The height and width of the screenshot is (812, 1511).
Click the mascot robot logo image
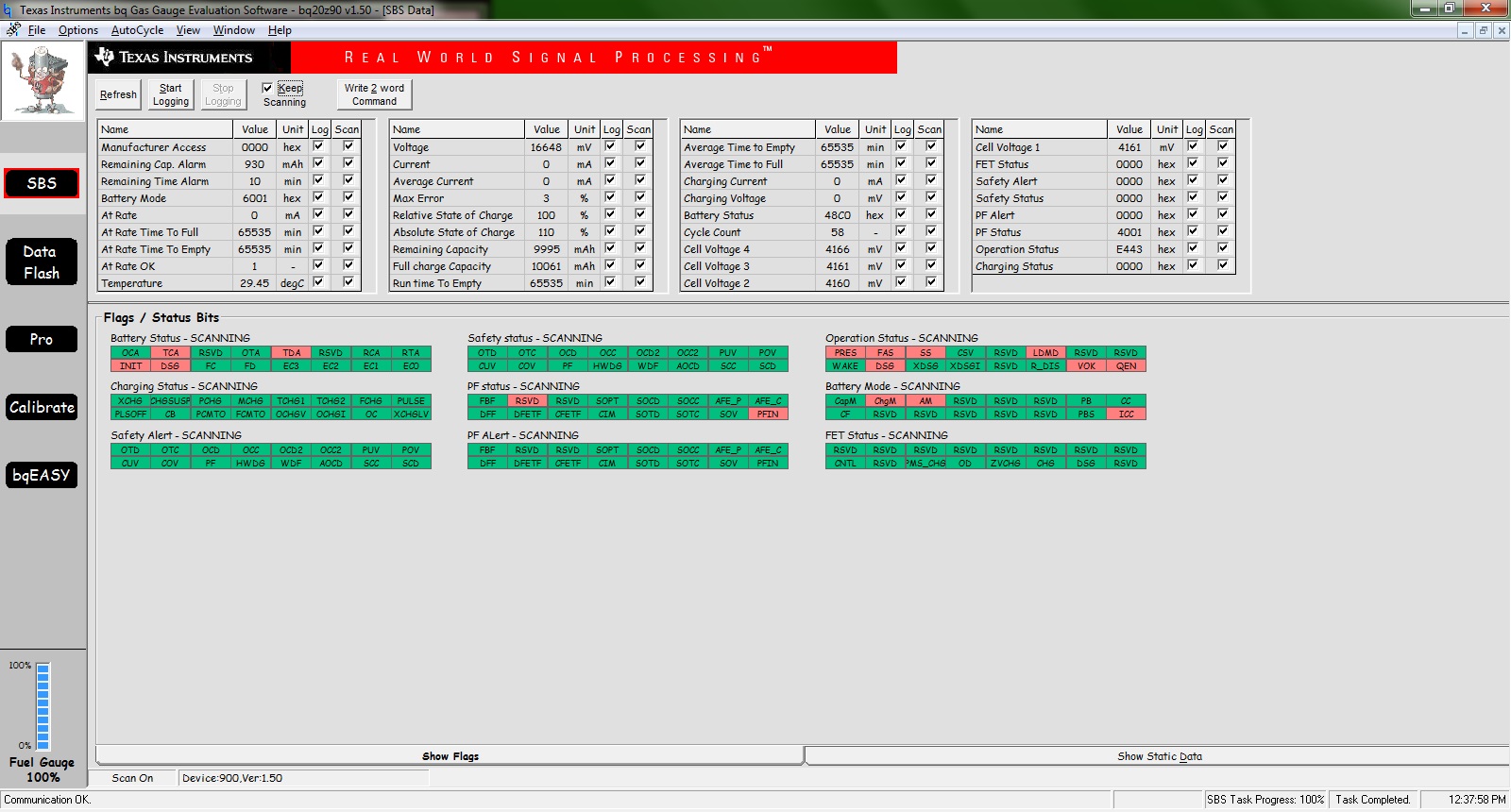coord(42,80)
